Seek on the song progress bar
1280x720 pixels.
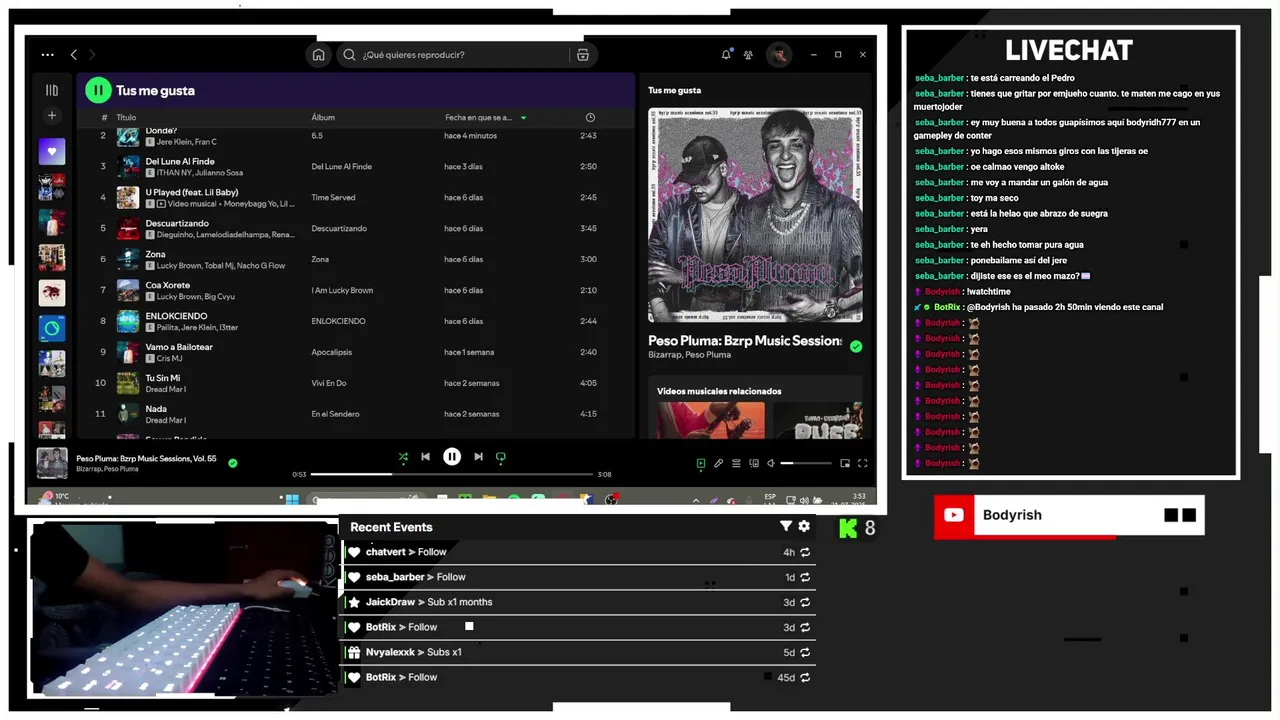click(451, 474)
